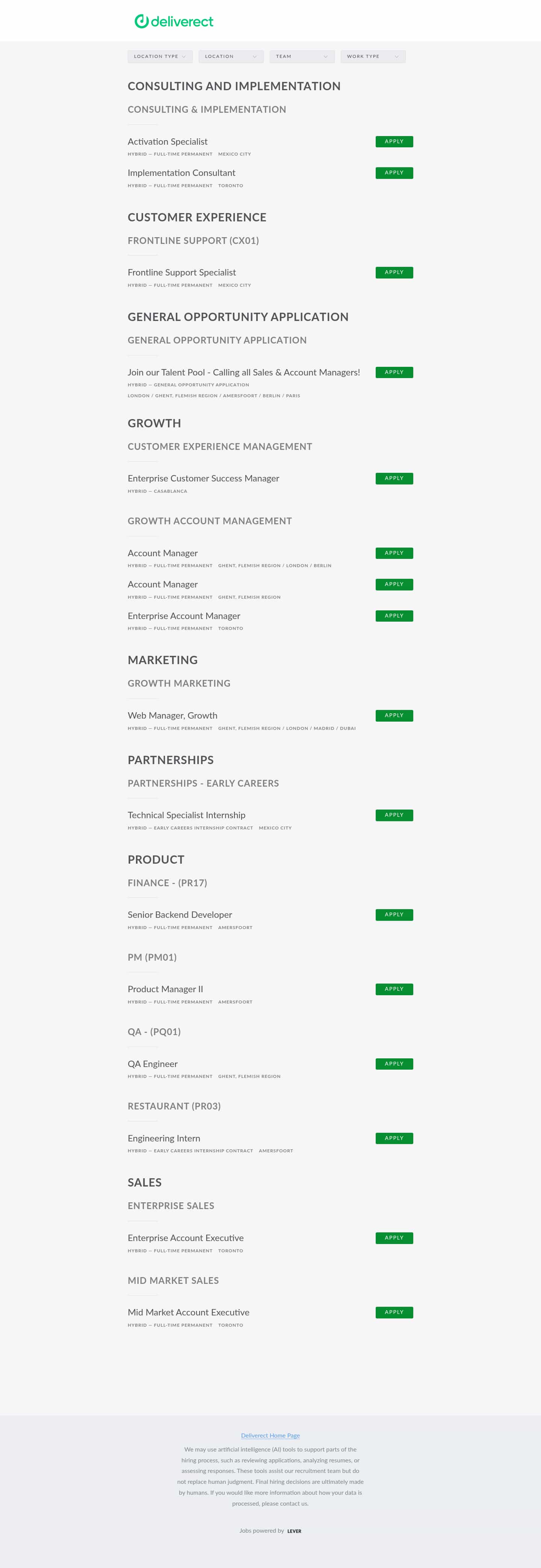Apply for Mid Market Account Executive

tap(394, 1312)
